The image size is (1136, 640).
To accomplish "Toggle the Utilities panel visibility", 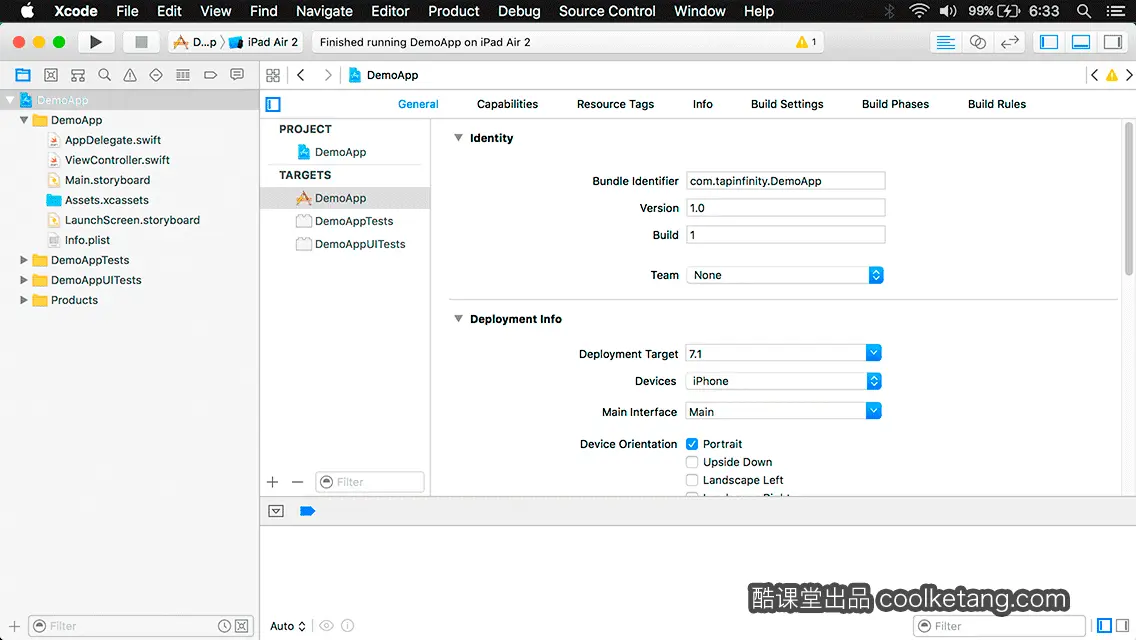I will [x=1113, y=42].
